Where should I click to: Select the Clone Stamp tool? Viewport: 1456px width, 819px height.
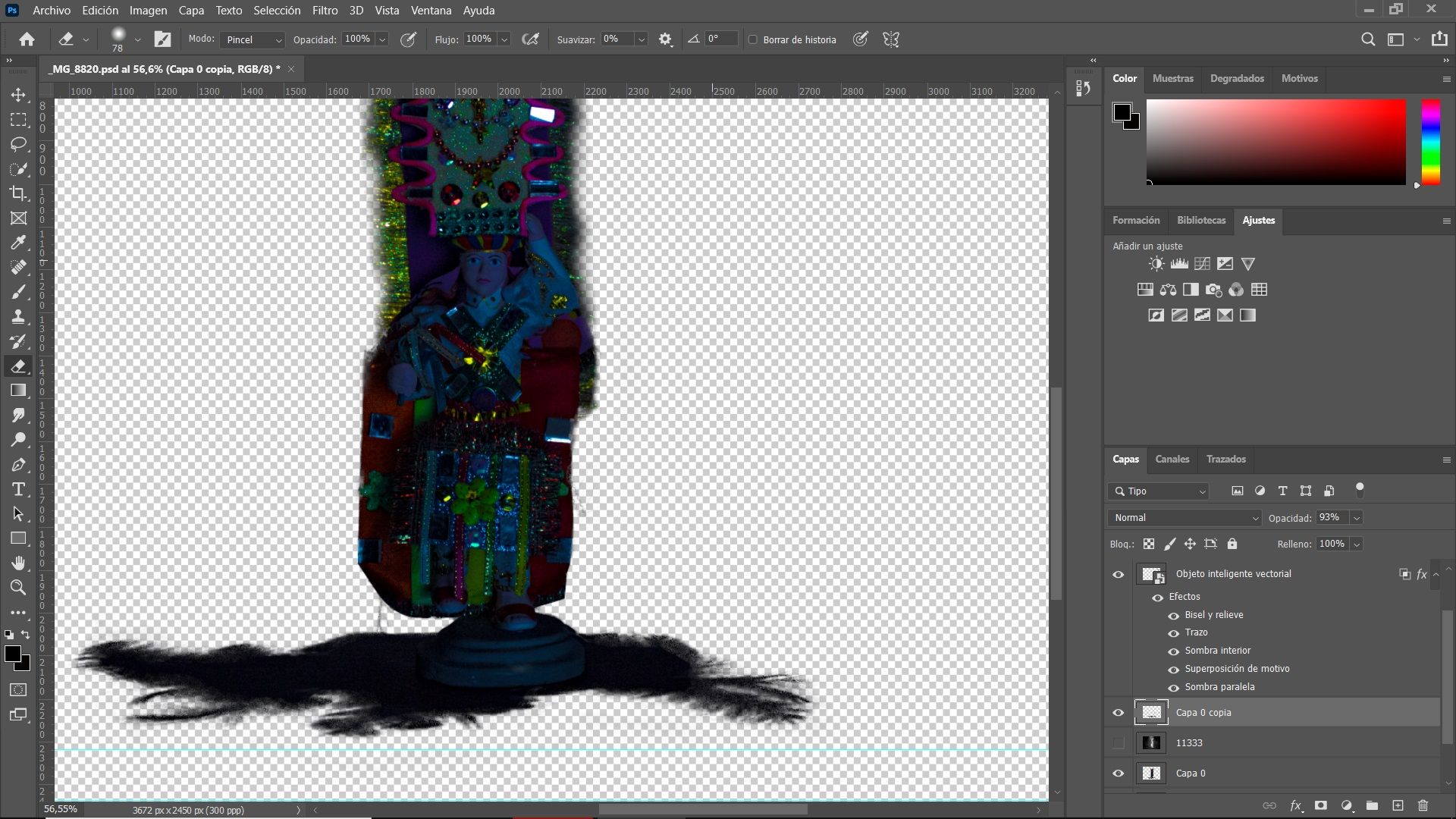(18, 316)
